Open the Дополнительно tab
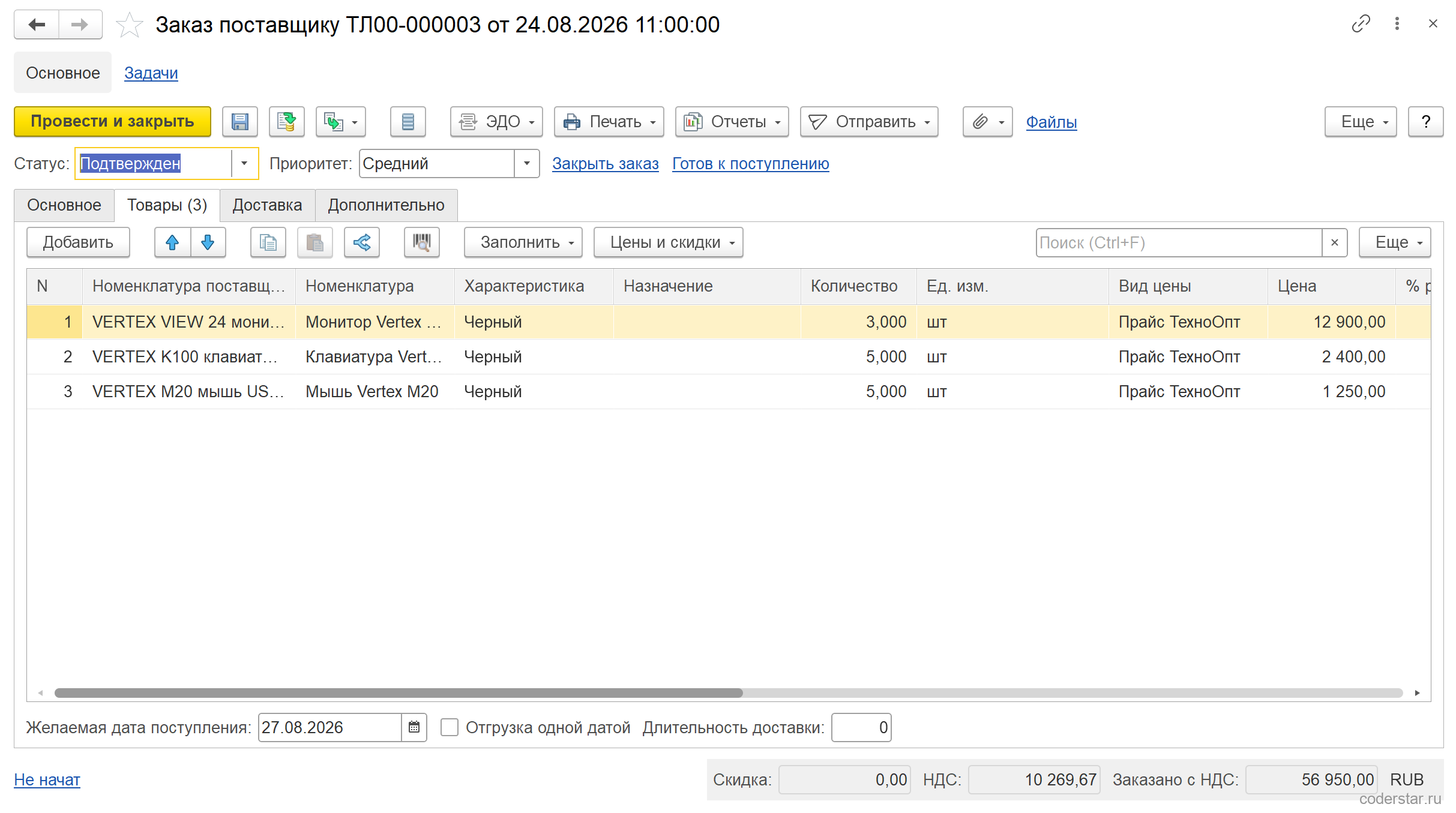 387,205
